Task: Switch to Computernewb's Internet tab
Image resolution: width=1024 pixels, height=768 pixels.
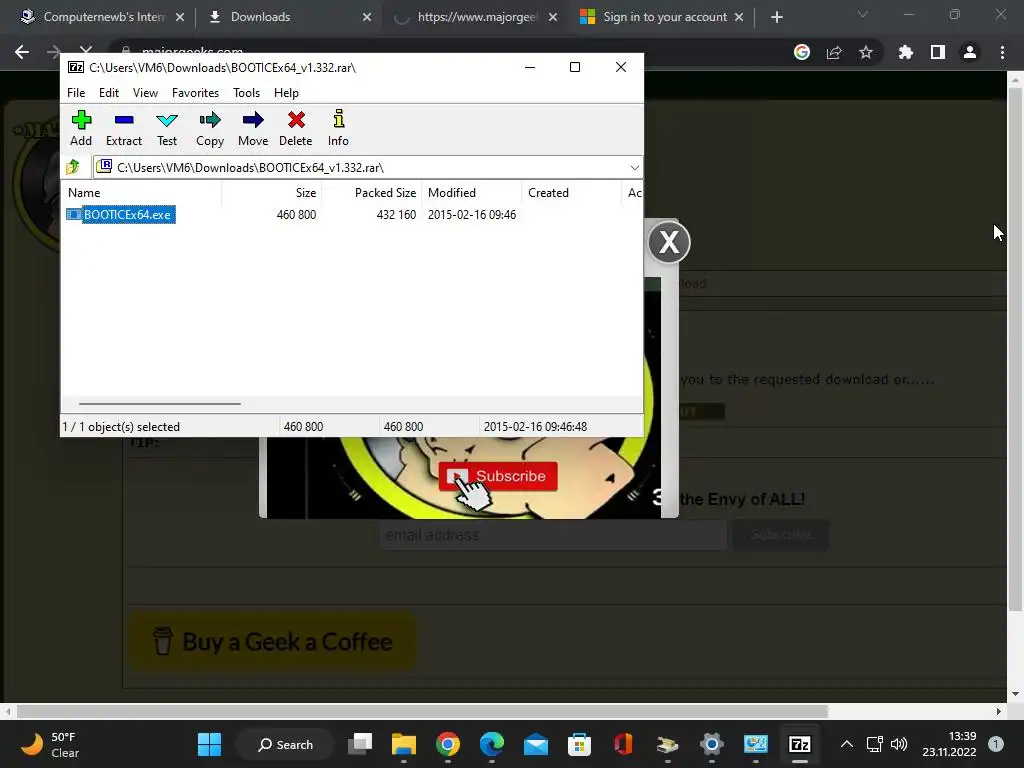Action: tap(104, 17)
